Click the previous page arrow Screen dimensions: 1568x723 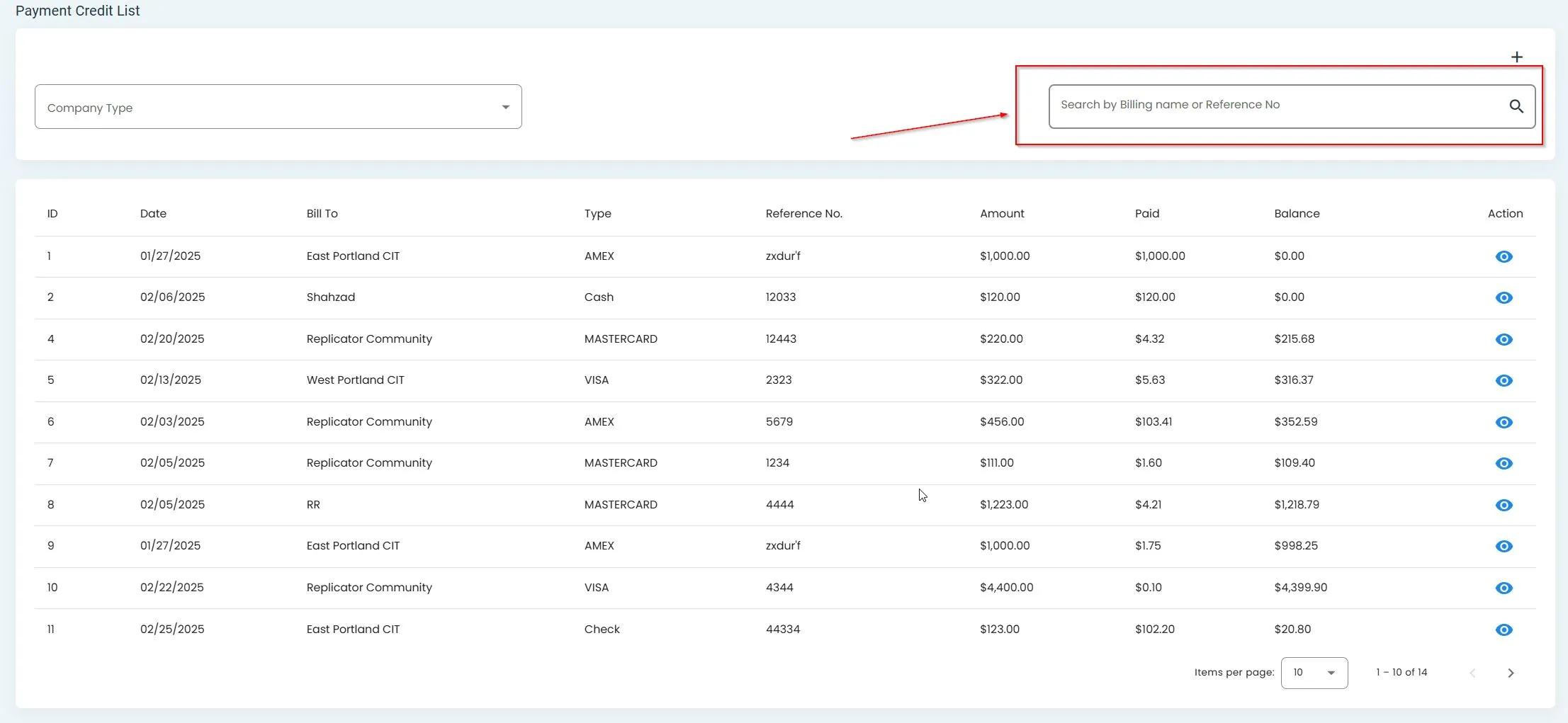tap(1472, 673)
